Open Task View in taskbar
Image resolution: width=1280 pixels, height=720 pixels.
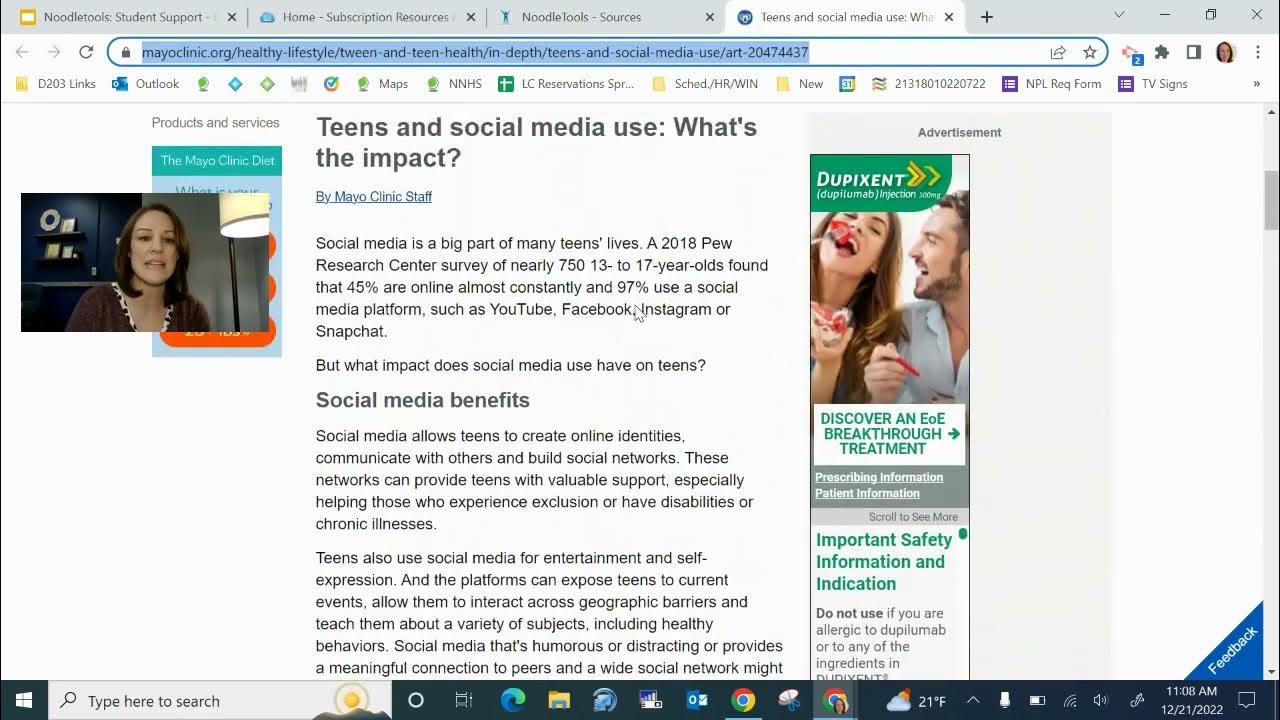464,700
